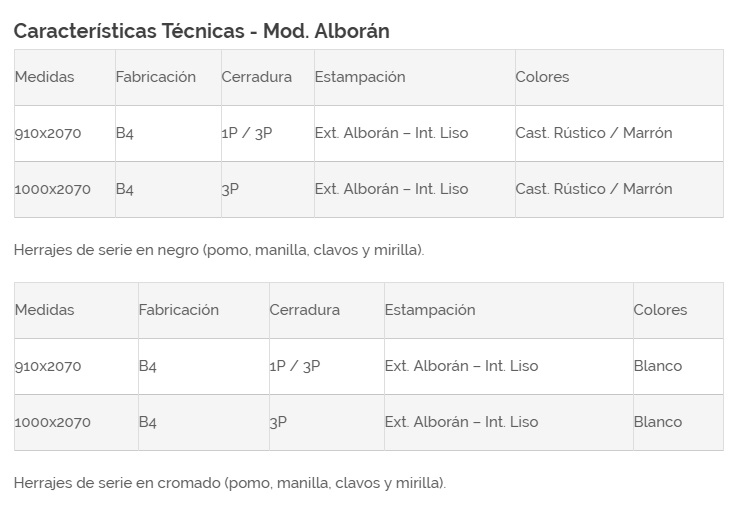Select Blanco in the bottom table's 910x2070 row

click(x=657, y=366)
